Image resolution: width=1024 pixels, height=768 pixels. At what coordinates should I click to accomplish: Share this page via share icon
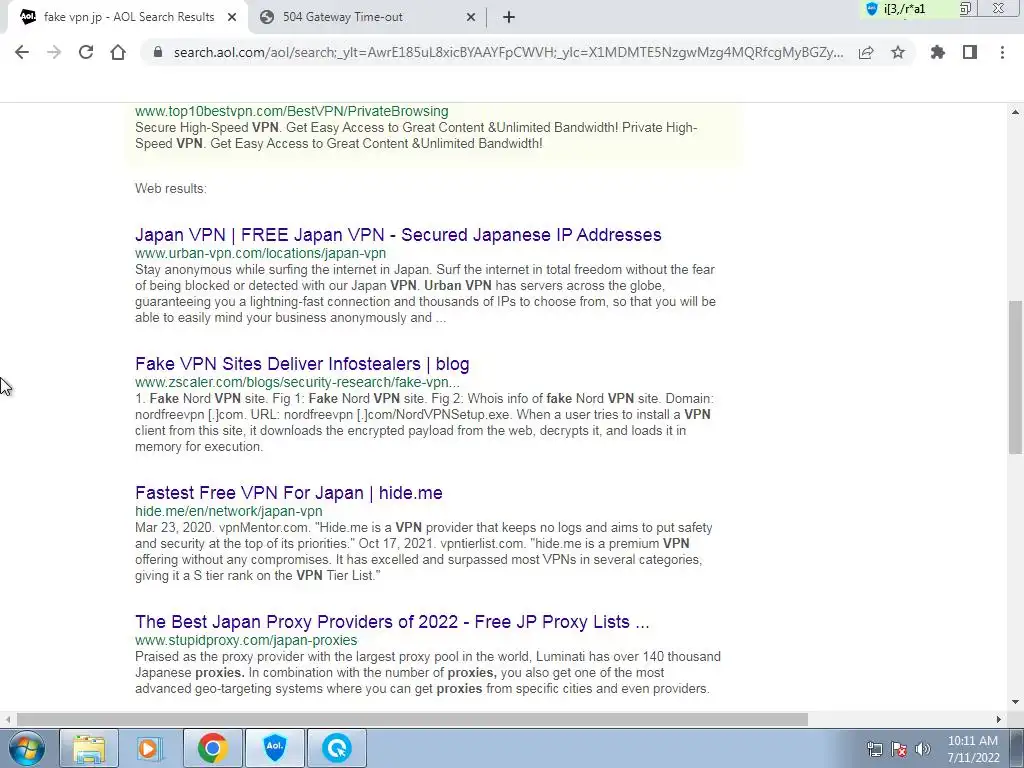point(866,52)
